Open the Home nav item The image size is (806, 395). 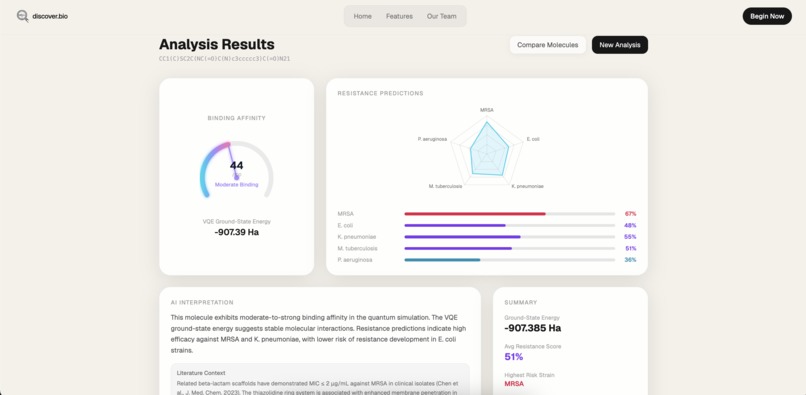coord(362,16)
